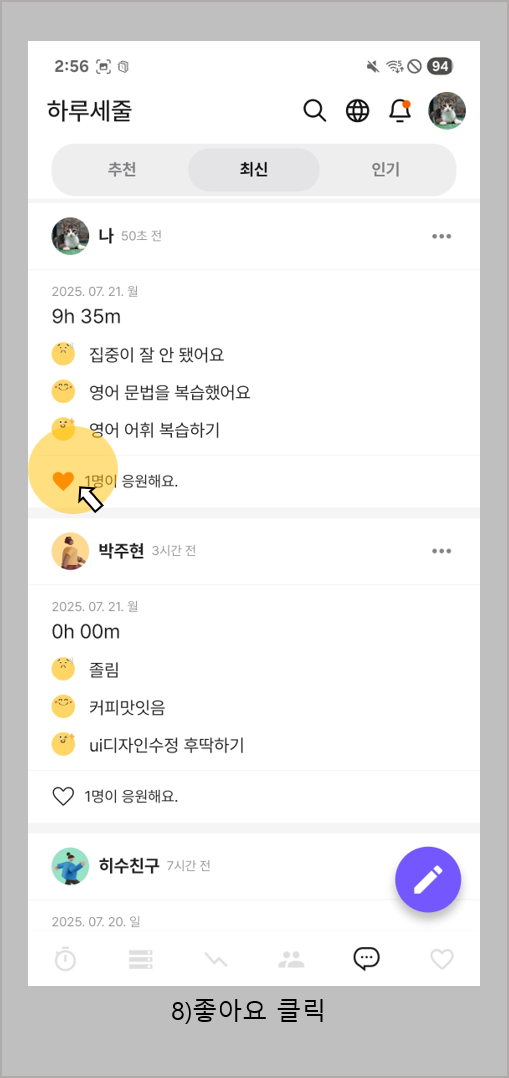509x1078 pixels.
Task: Open profile from top-right cat avatar
Action: click(x=446, y=111)
